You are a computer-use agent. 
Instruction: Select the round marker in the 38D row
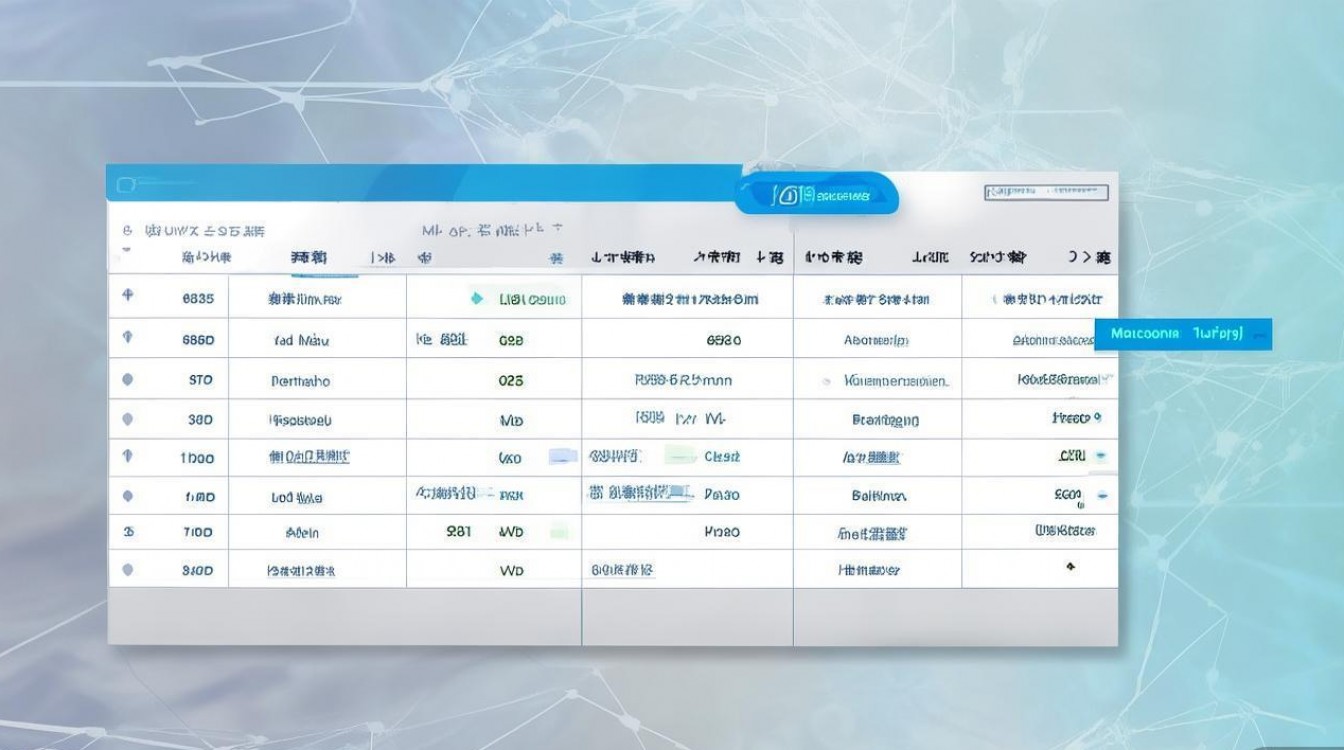[x=127, y=420]
